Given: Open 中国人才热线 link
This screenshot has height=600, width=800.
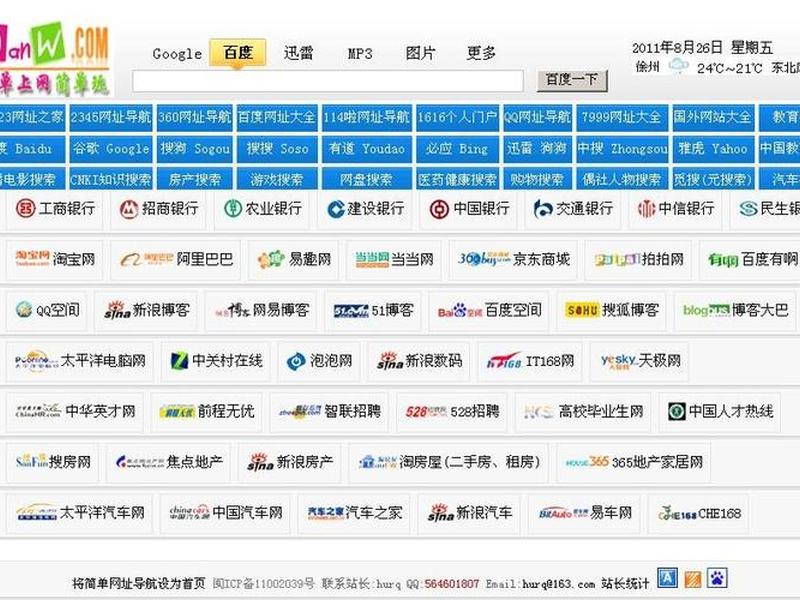Looking at the screenshot, I should [x=720, y=411].
